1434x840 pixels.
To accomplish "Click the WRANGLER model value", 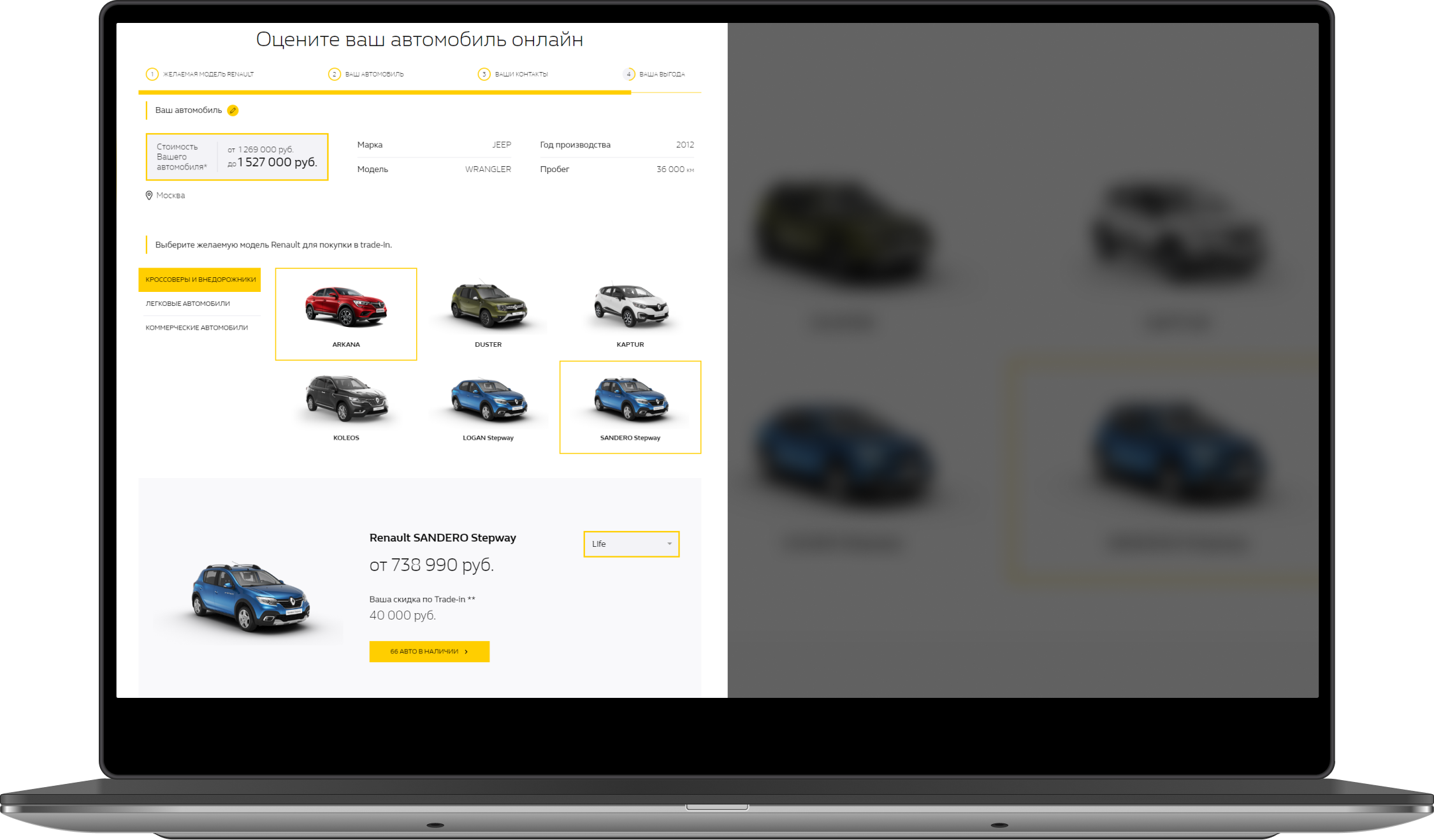I will click(488, 169).
